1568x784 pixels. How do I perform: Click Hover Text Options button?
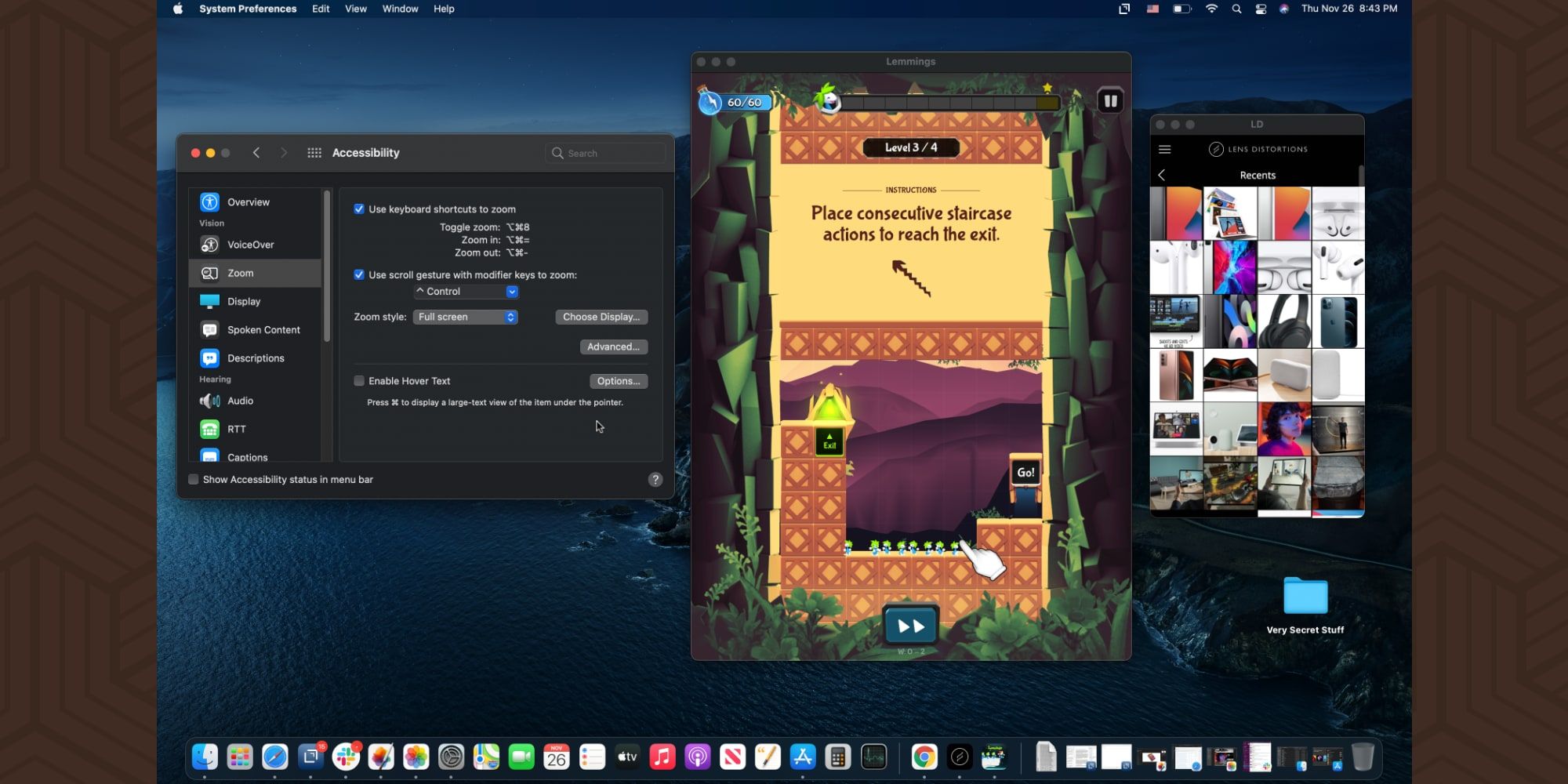coord(619,381)
